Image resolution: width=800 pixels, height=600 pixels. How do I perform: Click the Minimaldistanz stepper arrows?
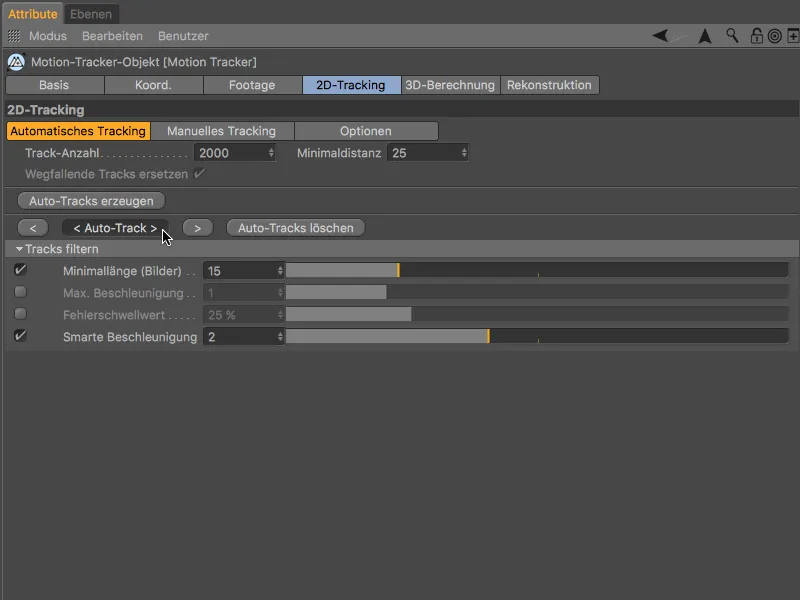click(x=464, y=153)
